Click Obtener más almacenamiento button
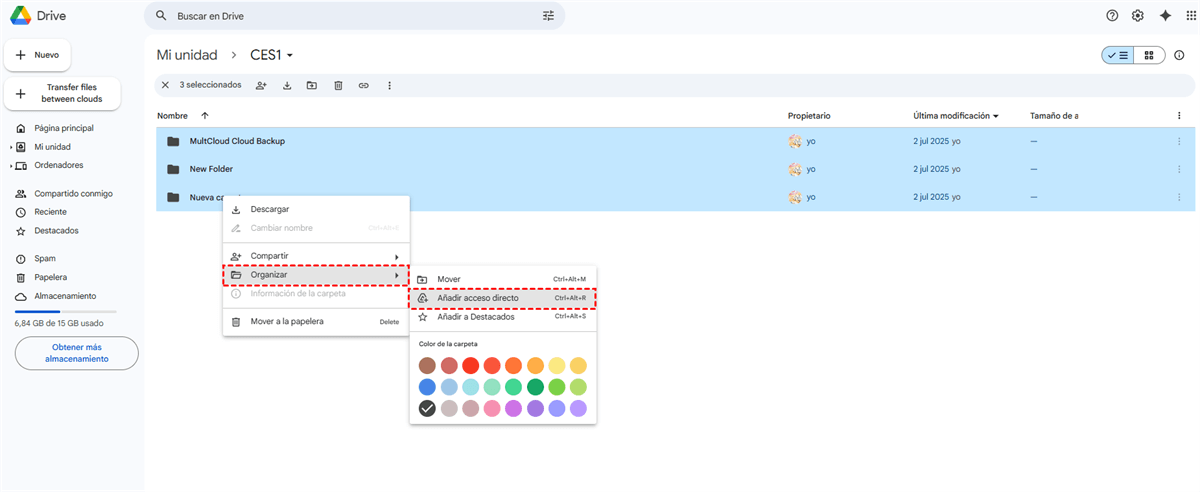Screen dimensions: 1200x492 click(x=77, y=353)
